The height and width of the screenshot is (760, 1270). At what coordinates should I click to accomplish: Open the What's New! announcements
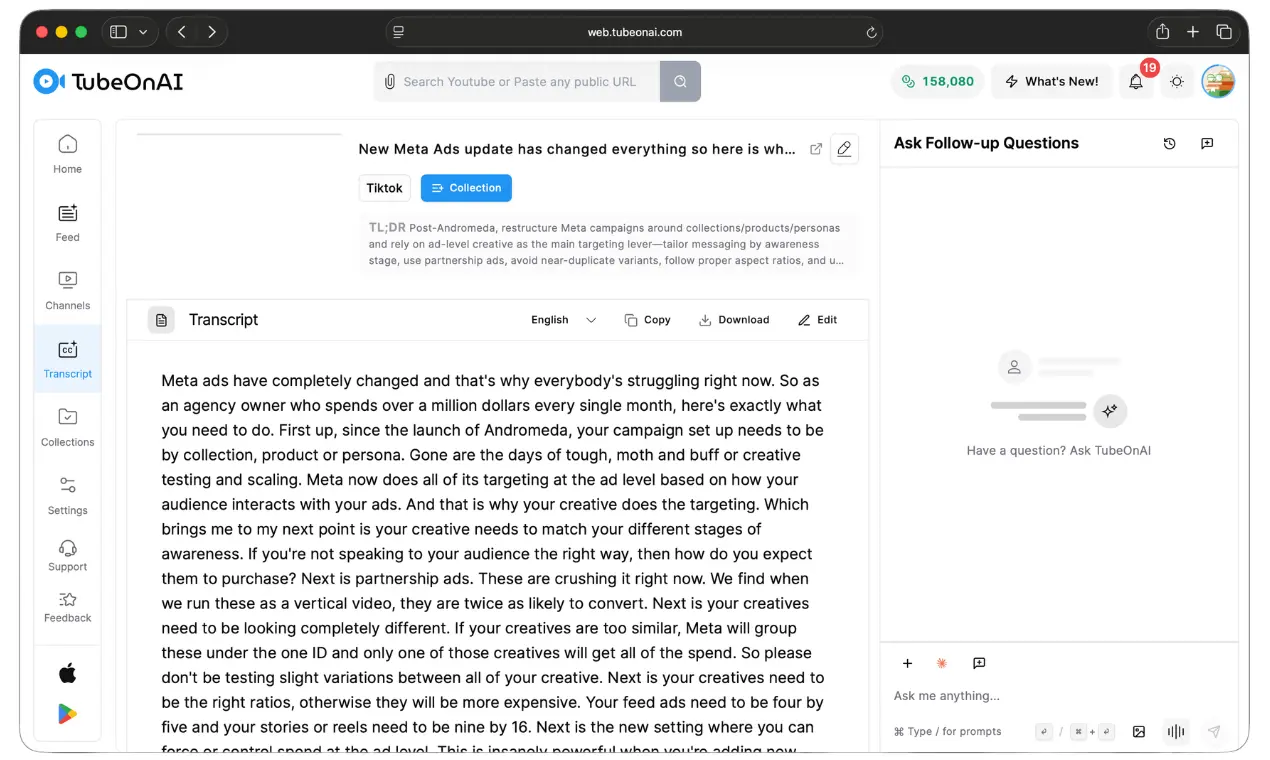(x=1051, y=82)
